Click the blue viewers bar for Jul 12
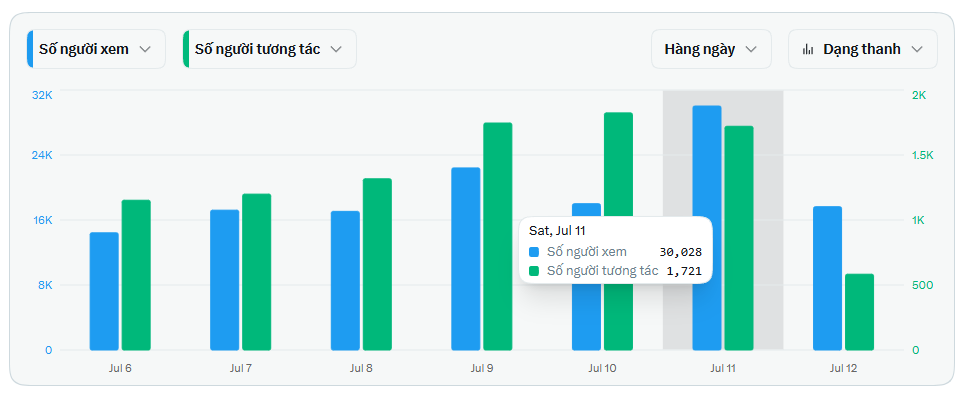 [827, 278]
